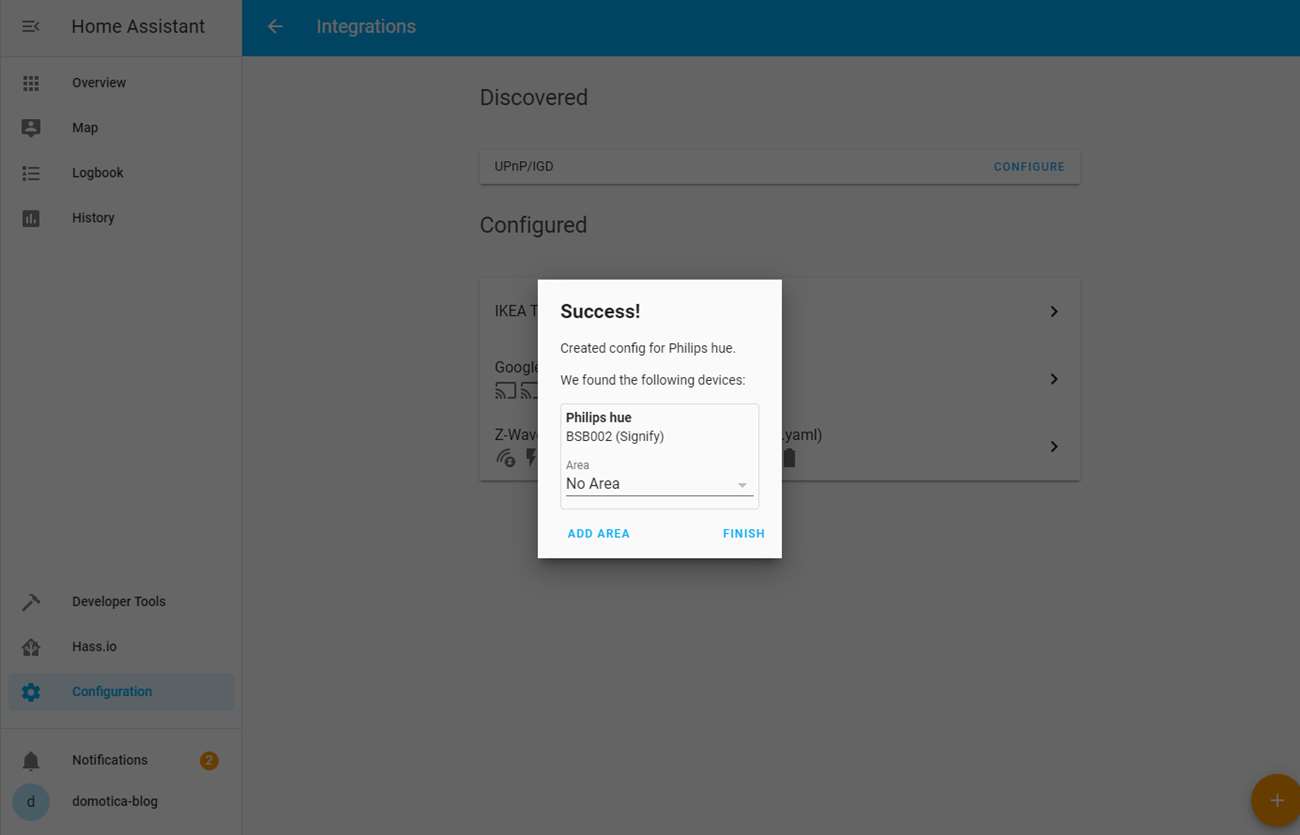Open the Area dropdown showing No Area

pos(659,484)
